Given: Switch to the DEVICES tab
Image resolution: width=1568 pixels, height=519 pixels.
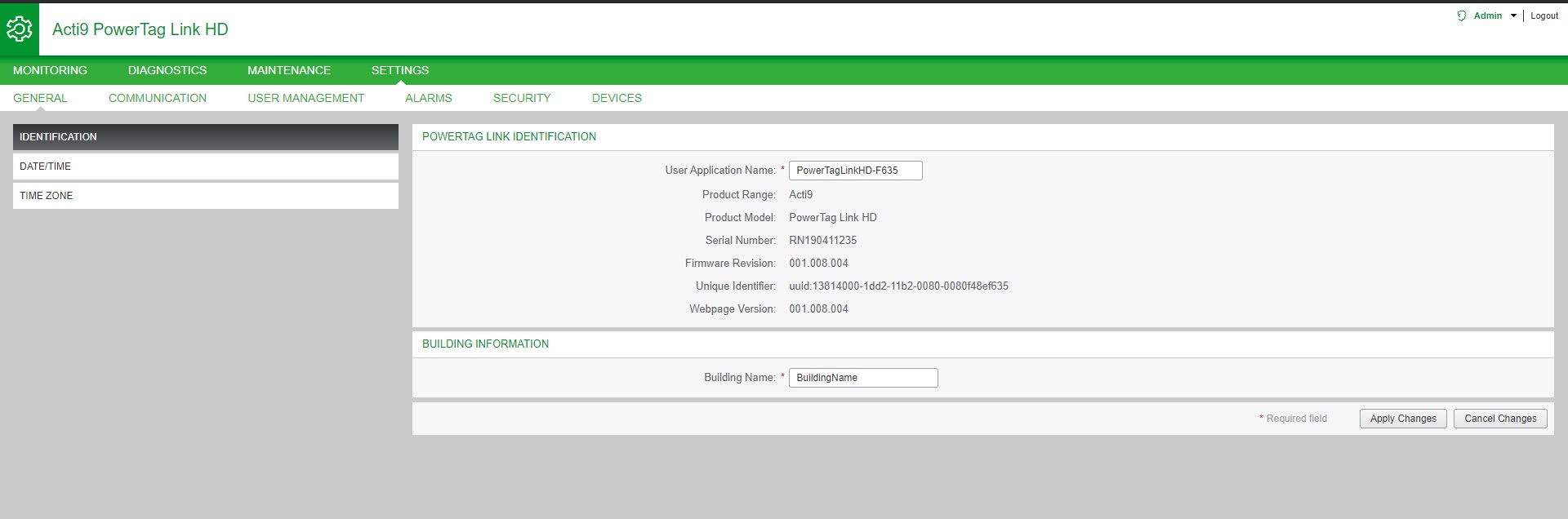Looking at the screenshot, I should 617,98.
